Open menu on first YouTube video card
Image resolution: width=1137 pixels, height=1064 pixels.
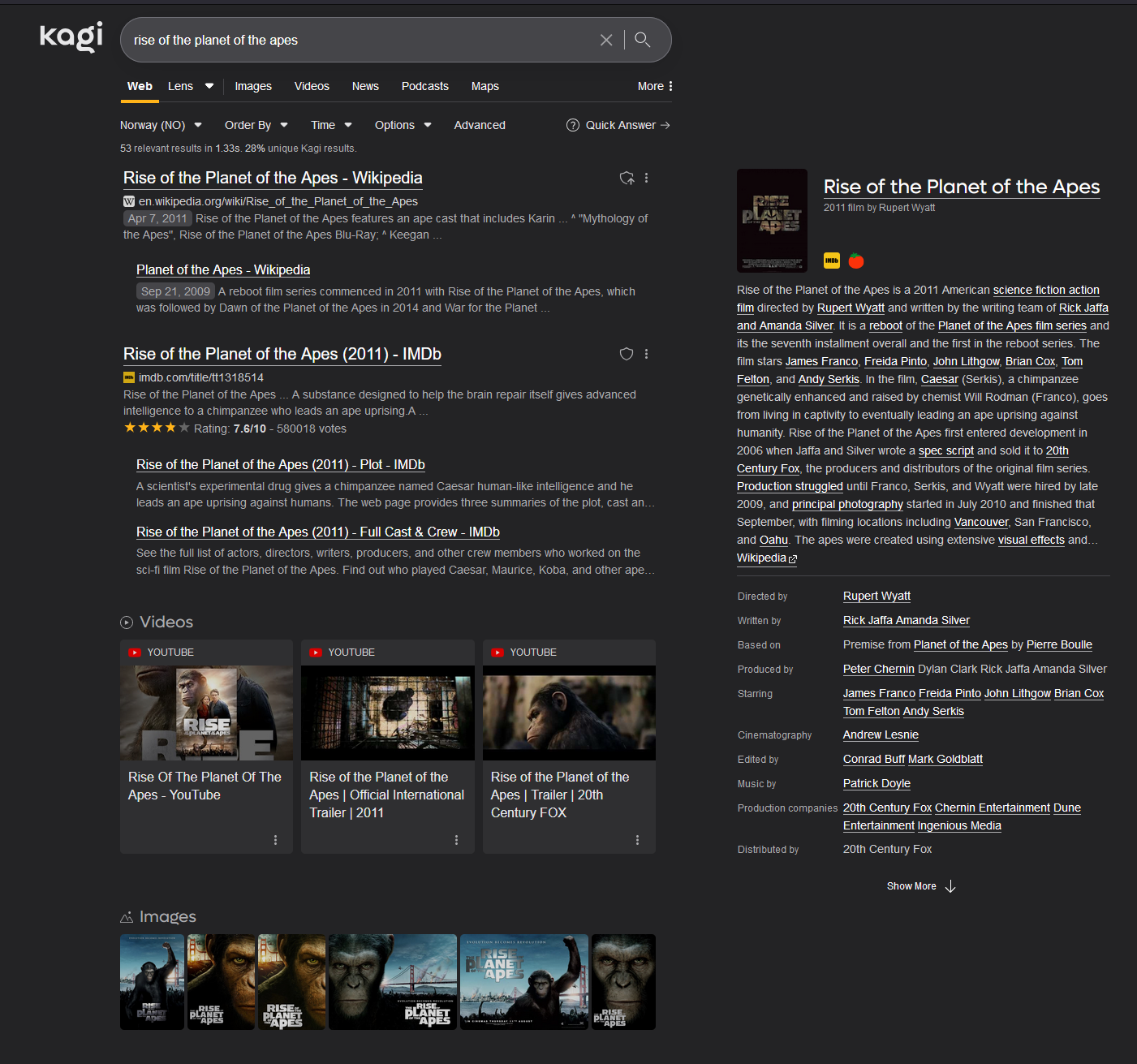coord(275,840)
